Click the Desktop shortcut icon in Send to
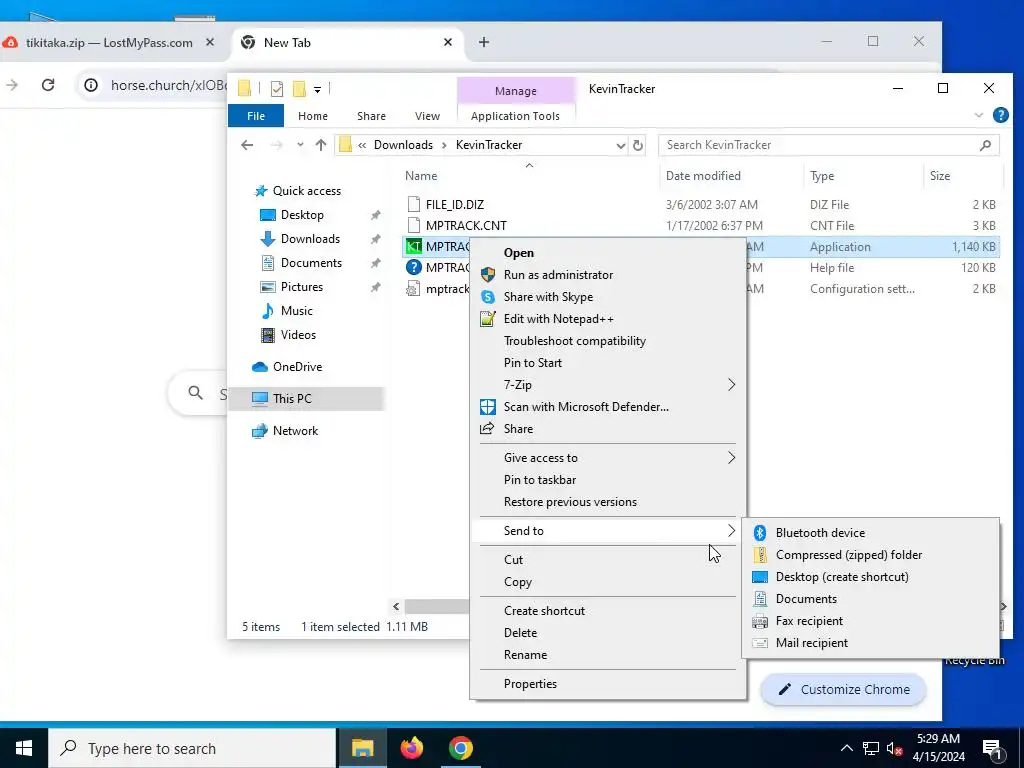 [760, 577]
